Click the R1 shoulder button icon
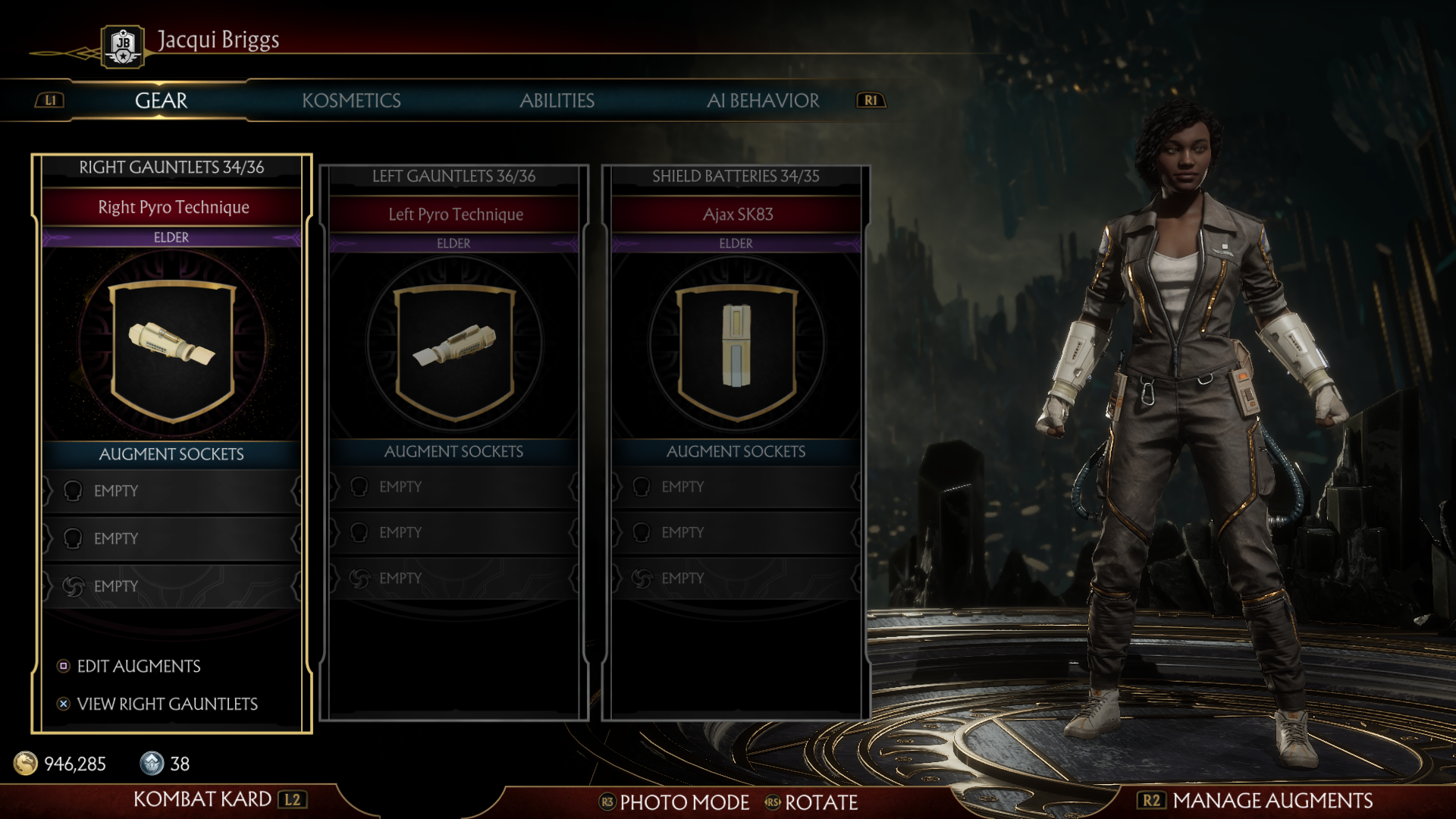 pos(871,100)
